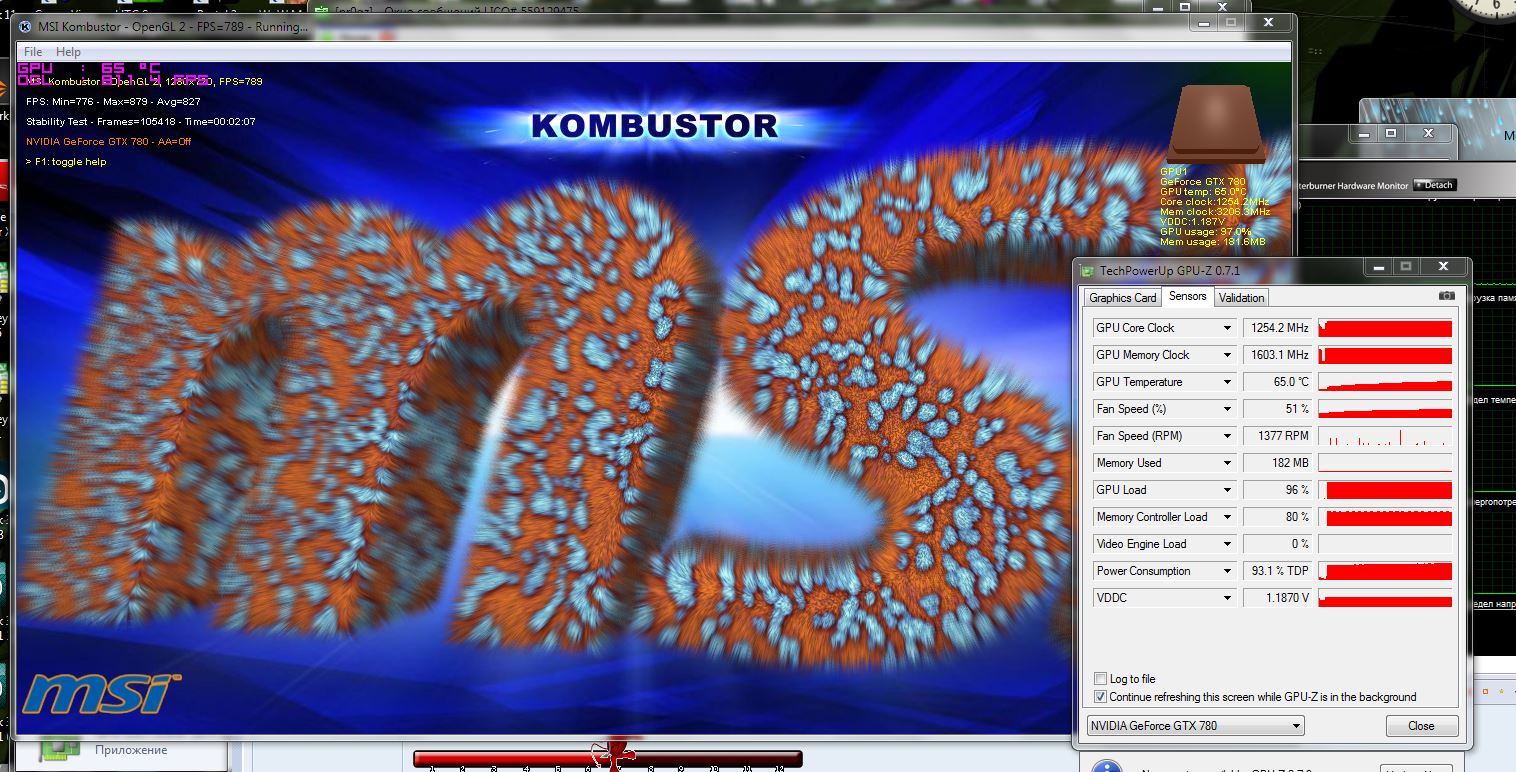Open the File menu in Kombustor
This screenshot has height=772, width=1516.
point(33,52)
